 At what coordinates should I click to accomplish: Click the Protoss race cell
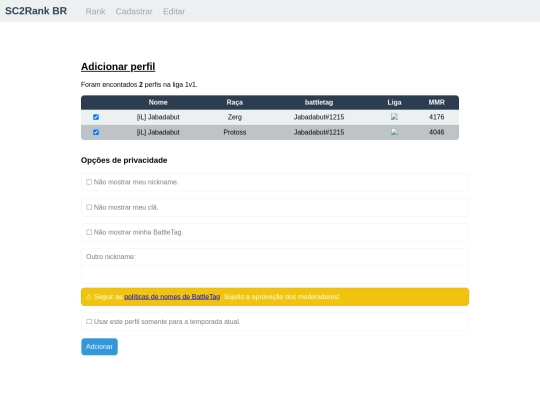click(x=235, y=132)
